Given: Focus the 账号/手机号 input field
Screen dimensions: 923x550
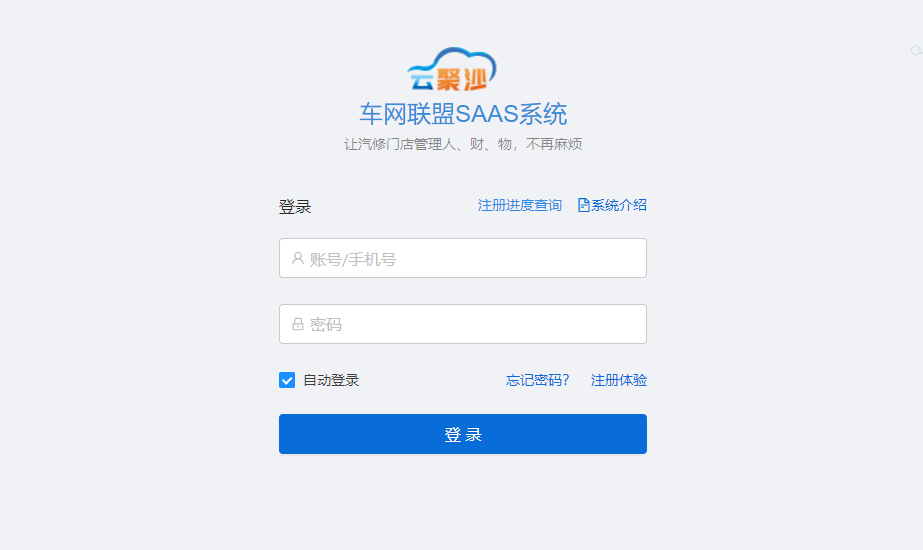Looking at the screenshot, I should point(463,258).
